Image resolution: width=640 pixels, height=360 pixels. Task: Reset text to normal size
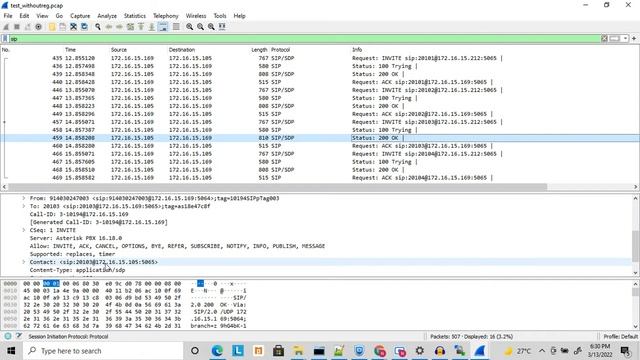pyautogui.click(x=211, y=27)
